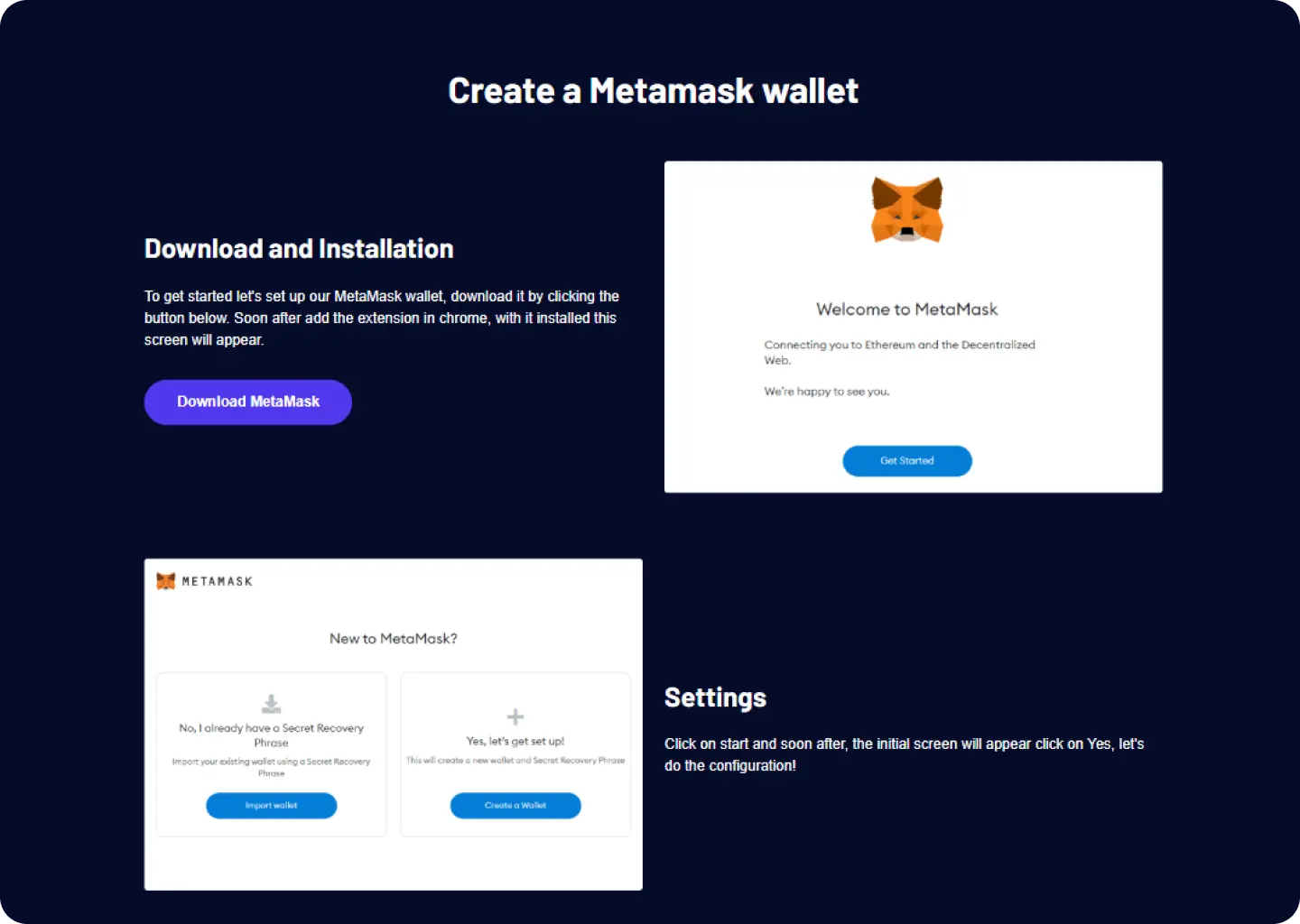Click the Download and Installation heading
1300x924 pixels.
click(299, 249)
